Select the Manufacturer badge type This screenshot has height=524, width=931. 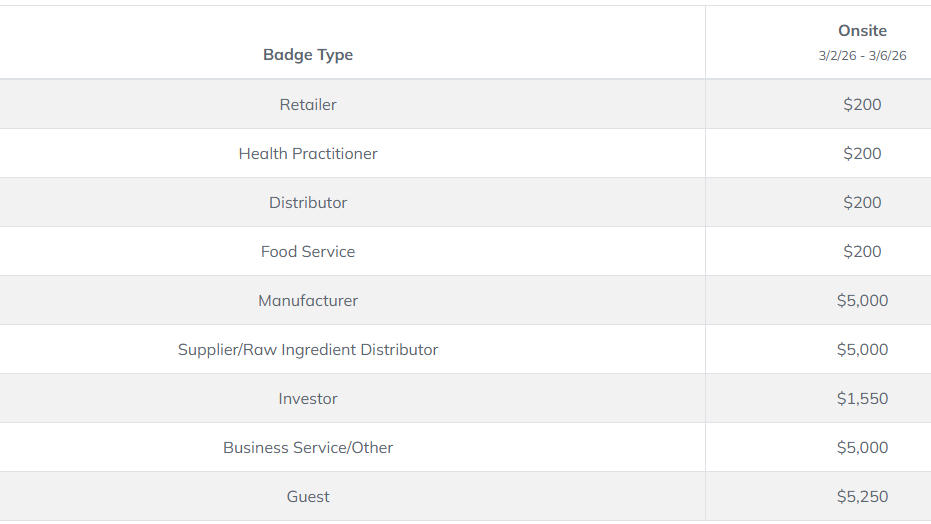(308, 300)
